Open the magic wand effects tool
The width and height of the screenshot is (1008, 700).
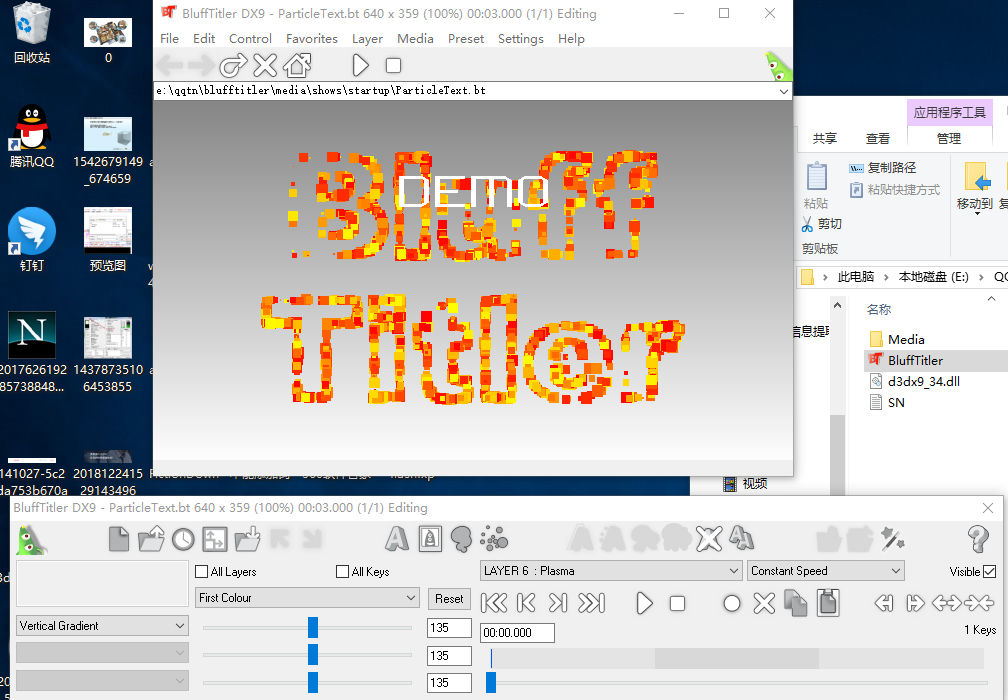[892, 539]
